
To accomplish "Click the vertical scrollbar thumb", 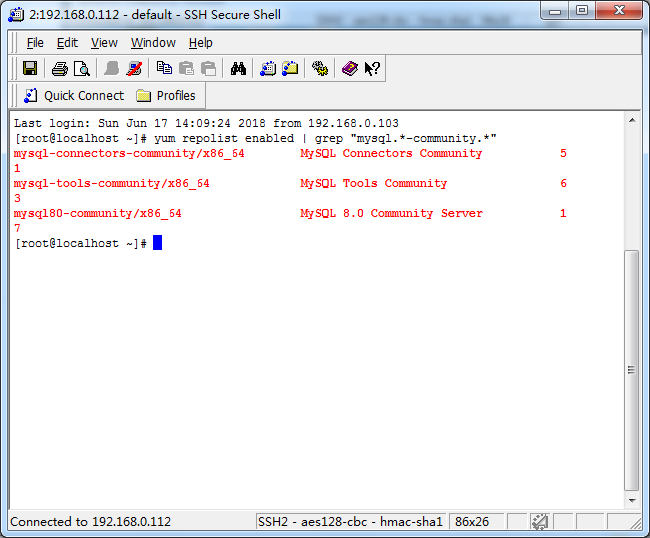I will pyautogui.click(x=632, y=370).
